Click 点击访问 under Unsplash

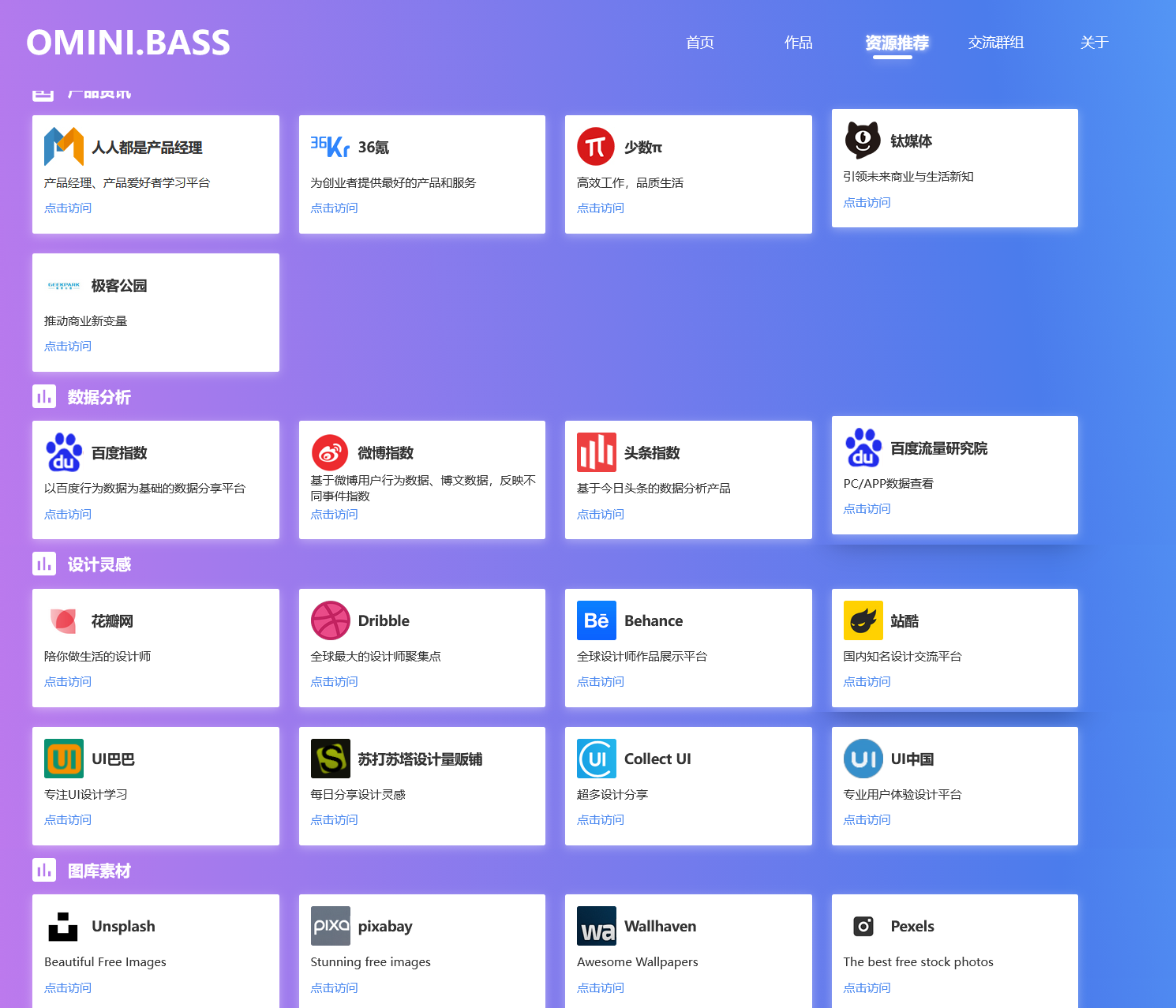point(68,988)
